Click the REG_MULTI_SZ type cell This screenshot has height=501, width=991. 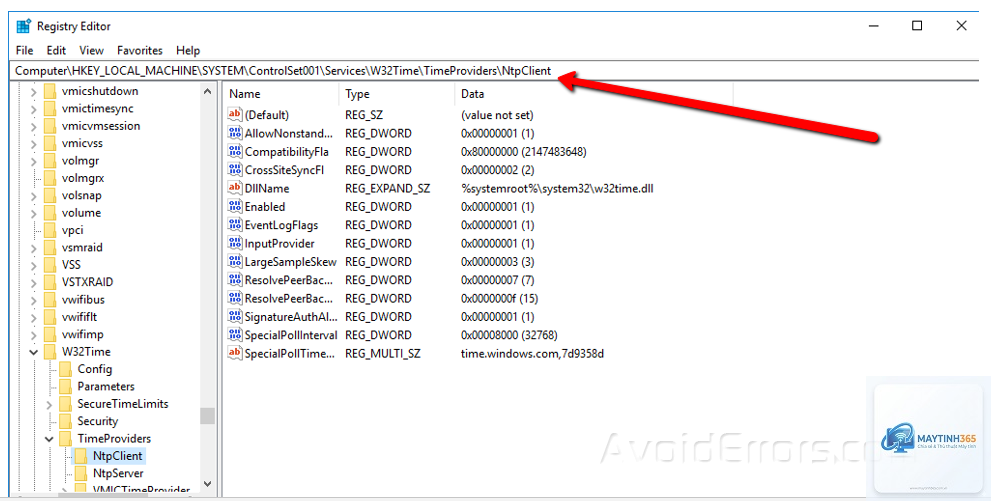pos(382,353)
